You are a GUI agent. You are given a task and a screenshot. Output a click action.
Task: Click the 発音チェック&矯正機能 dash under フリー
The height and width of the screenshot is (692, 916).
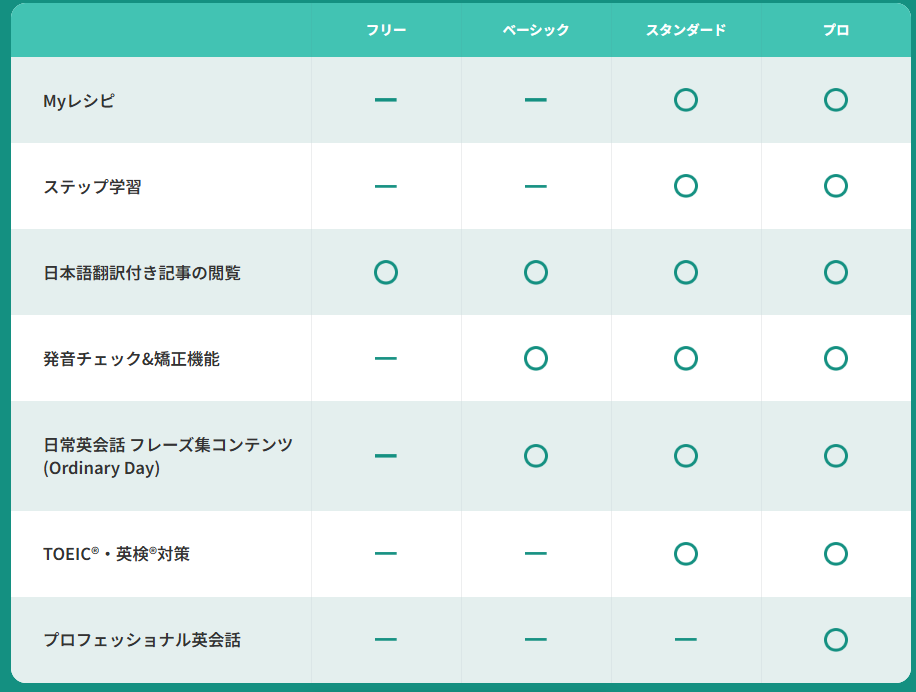coord(386,358)
